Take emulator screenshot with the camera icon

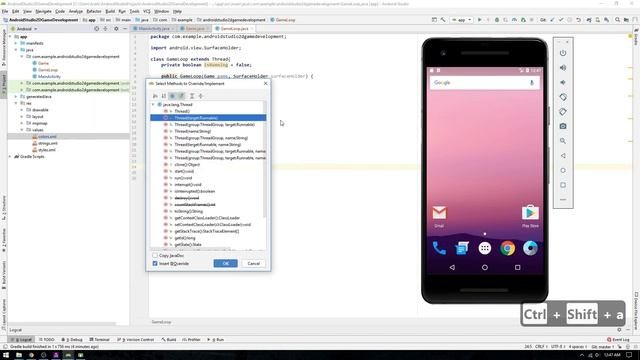[x=563, y=127]
